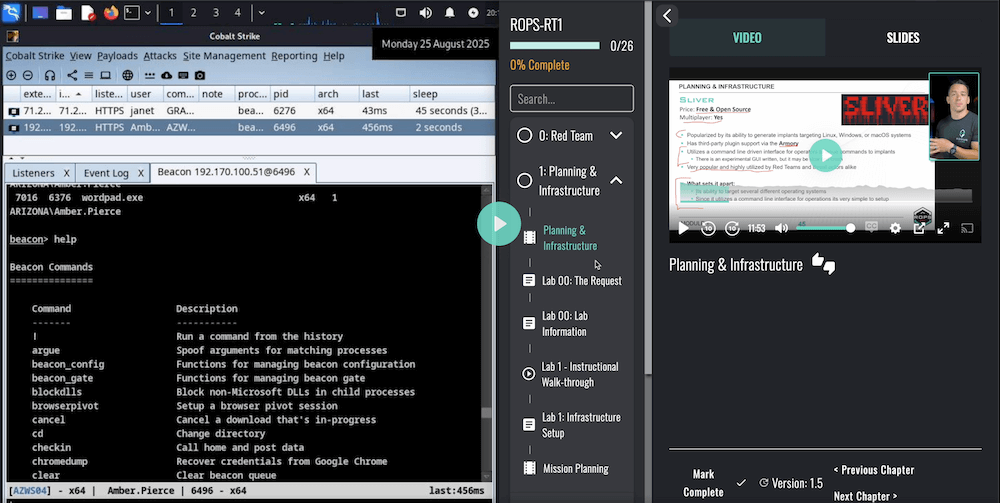The height and width of the screenshot is (503, 1000).
Task: Rewind the video 10 seconds
Action: 708,228
